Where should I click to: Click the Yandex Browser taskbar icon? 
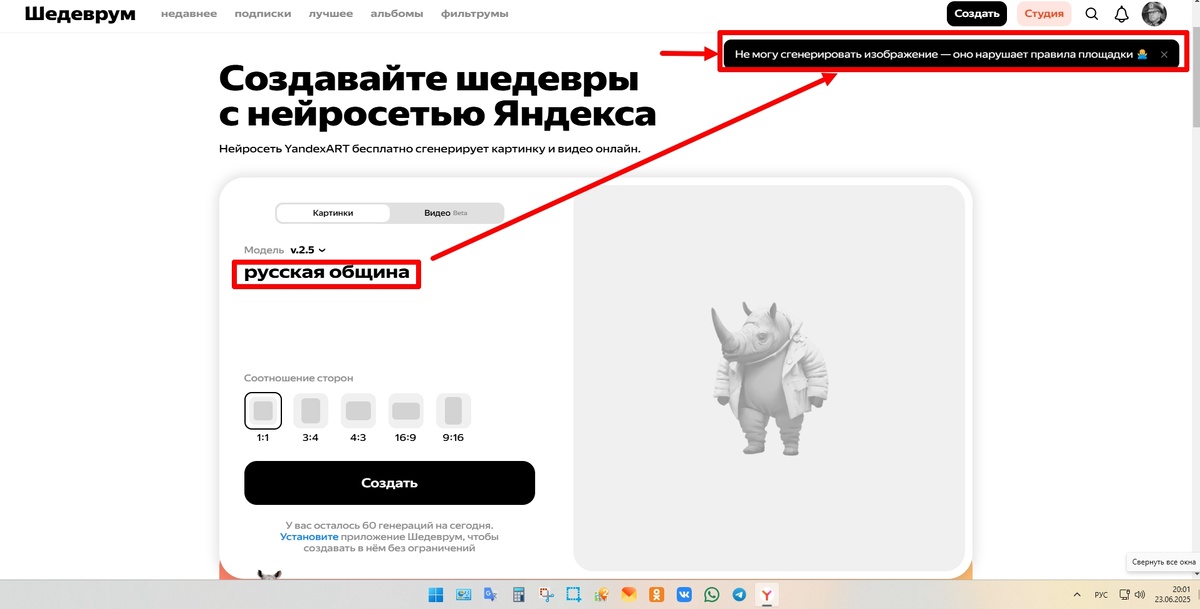(767, 594)
